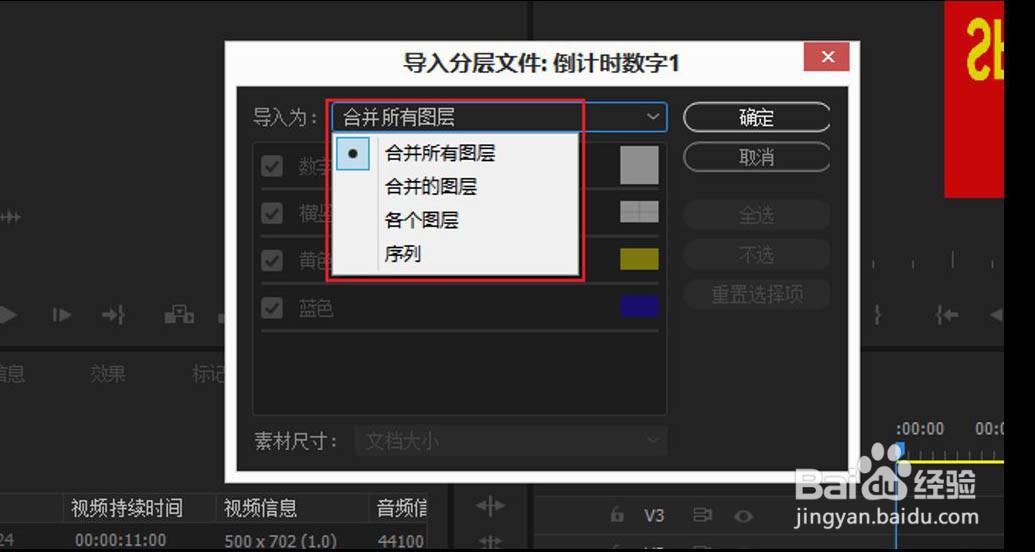This screenshot has height=552, width=1035.
Task: Click the Play button in the monitor
Action: coord(7,315)
